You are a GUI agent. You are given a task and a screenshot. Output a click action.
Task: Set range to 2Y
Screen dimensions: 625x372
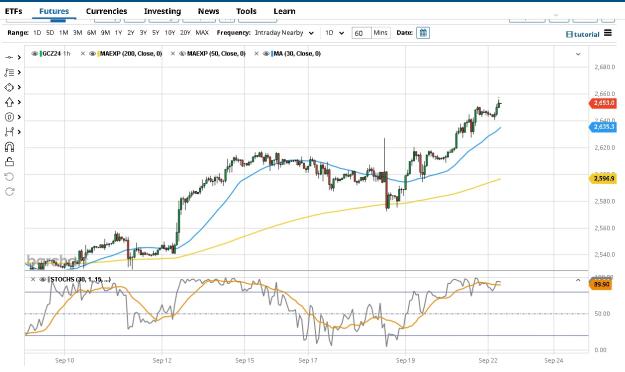131,33
